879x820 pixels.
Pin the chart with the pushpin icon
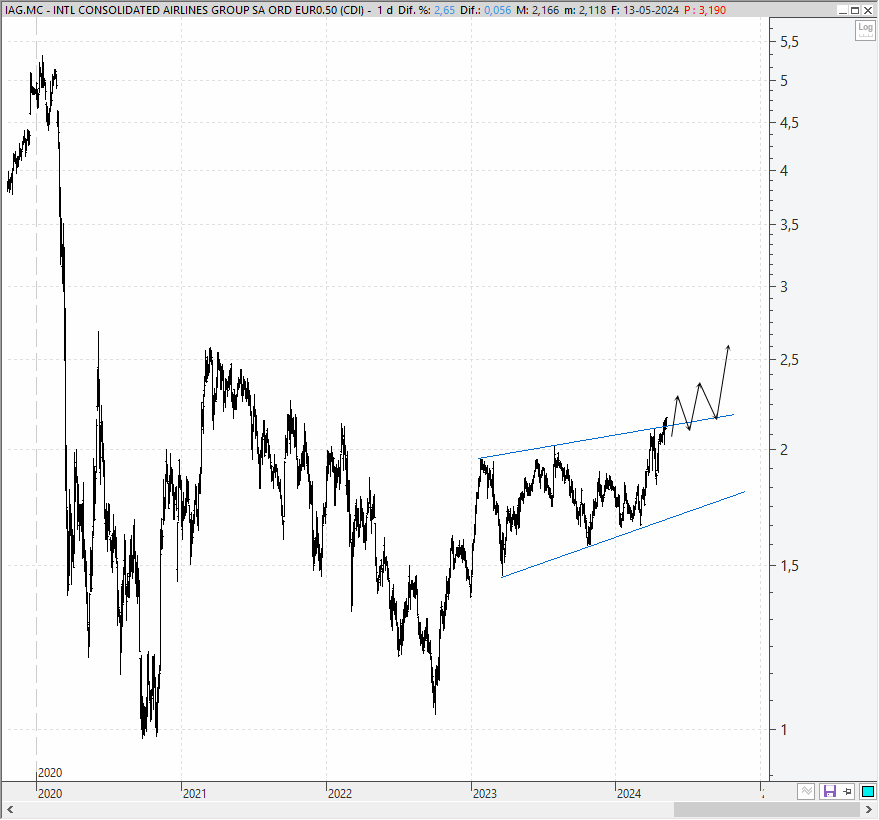coord(847,791)
